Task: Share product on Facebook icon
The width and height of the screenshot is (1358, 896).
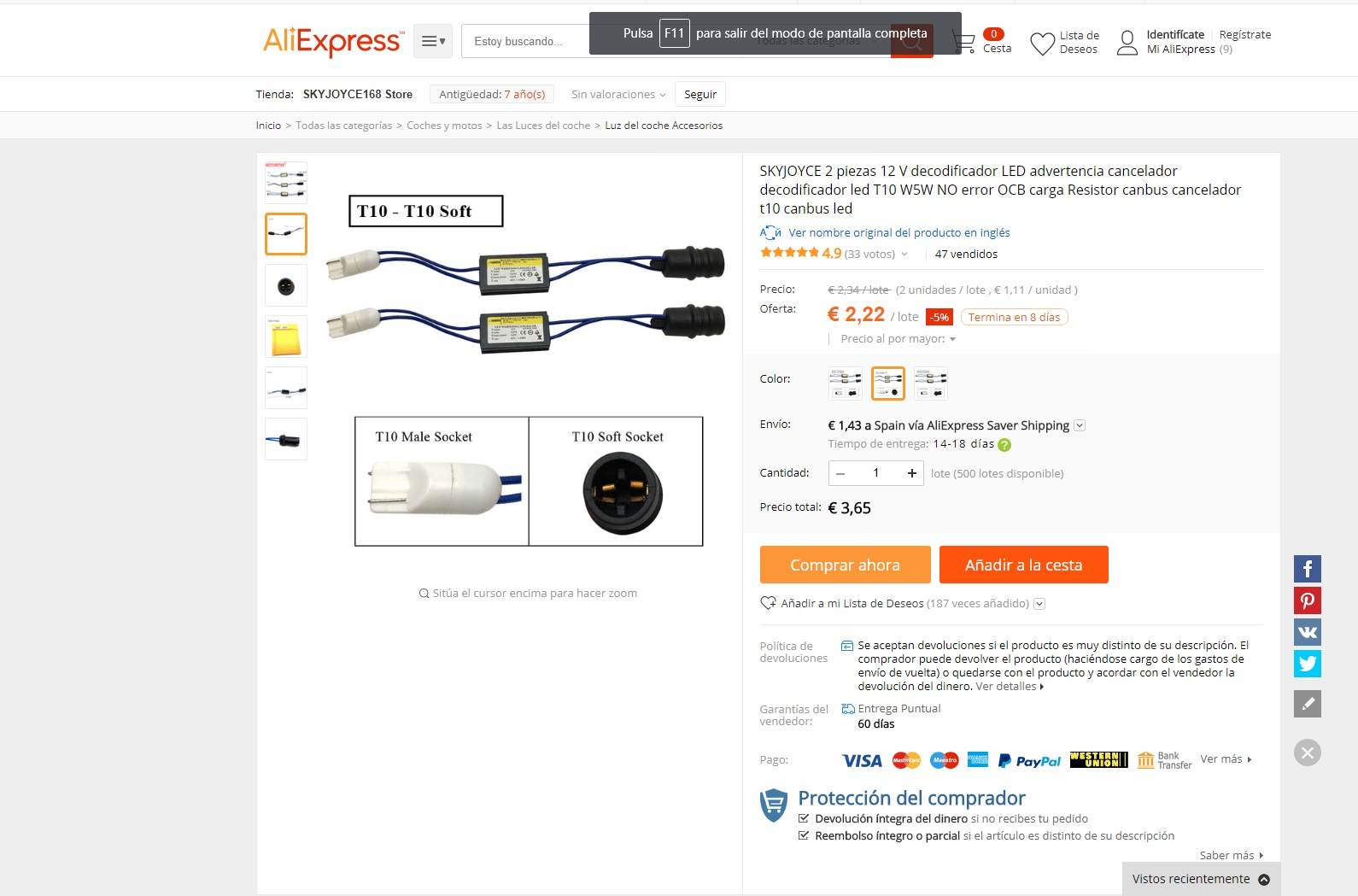Action: (1307, 569)
